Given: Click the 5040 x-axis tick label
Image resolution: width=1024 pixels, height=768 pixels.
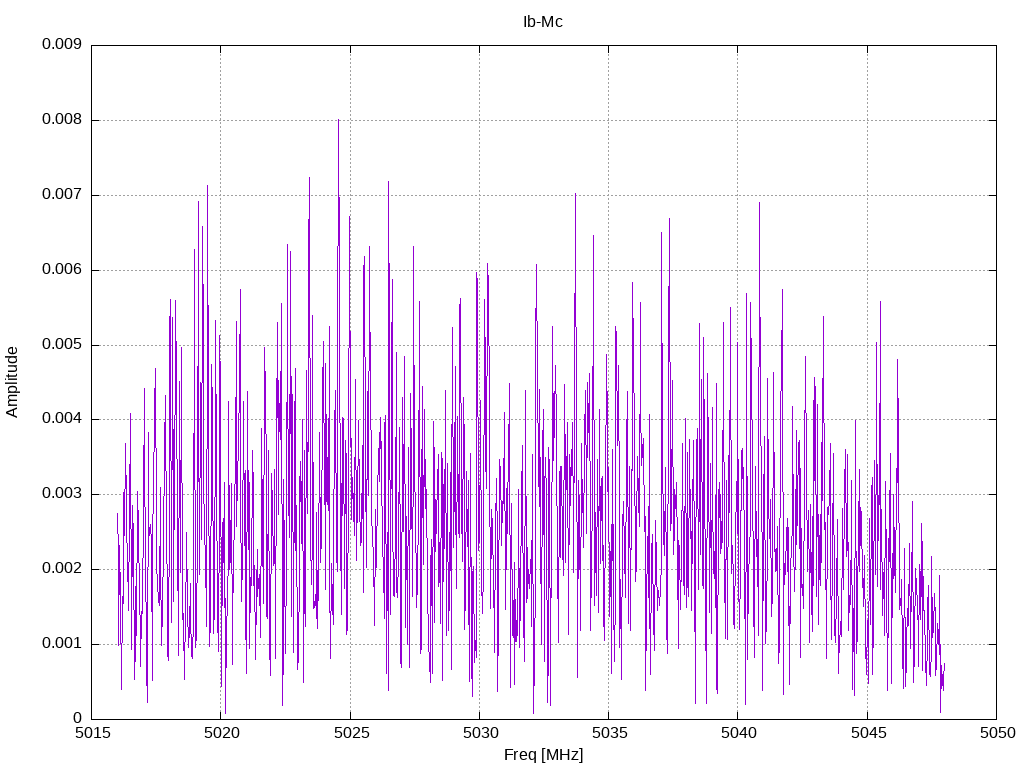Looking at the screenshot, I should pyautogui.click(x=739, y=733).
